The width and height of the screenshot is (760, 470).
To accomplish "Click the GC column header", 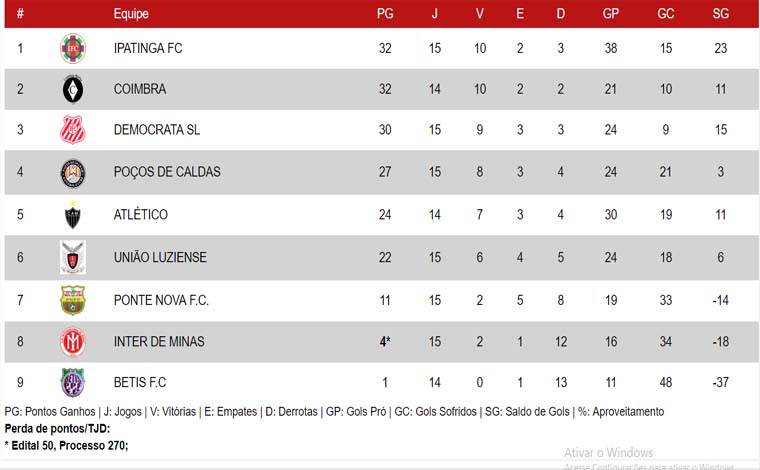I will tap(666, 14).
